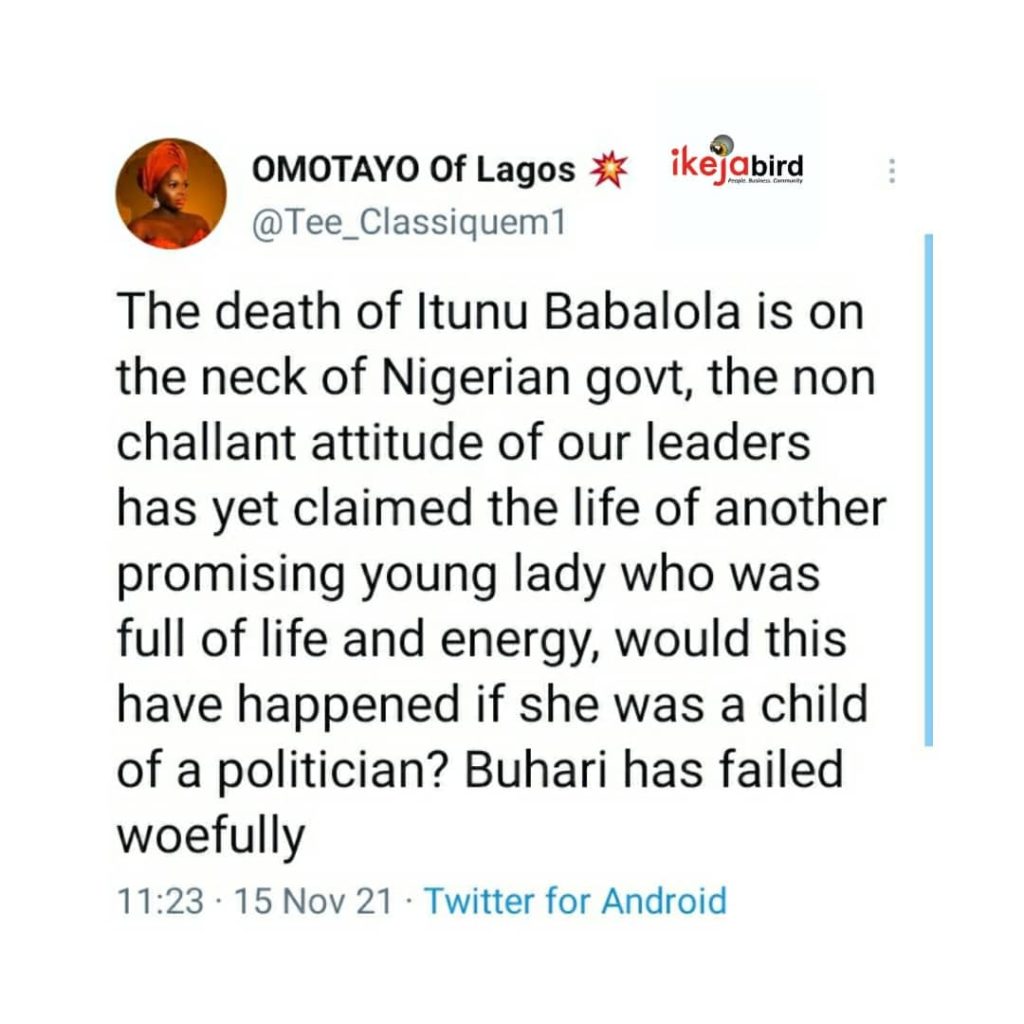This screenshot has height=1024, width=1024.
Task: Click the blue vertical bar on the right
Action: [x=928, y=490]
